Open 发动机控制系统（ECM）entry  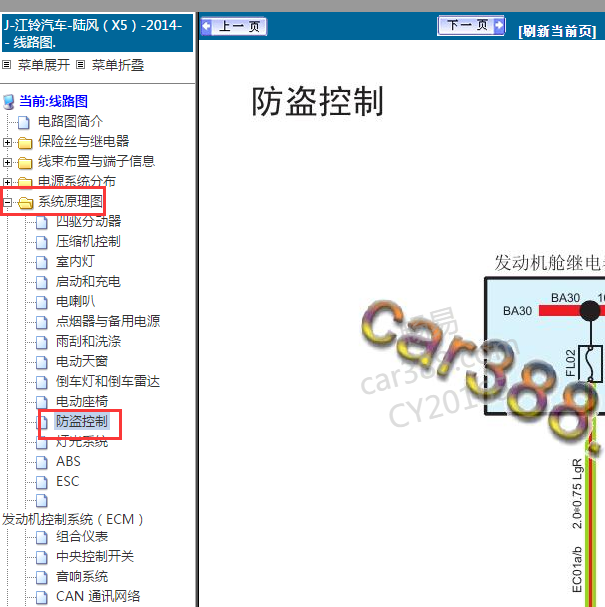point(73,519)
